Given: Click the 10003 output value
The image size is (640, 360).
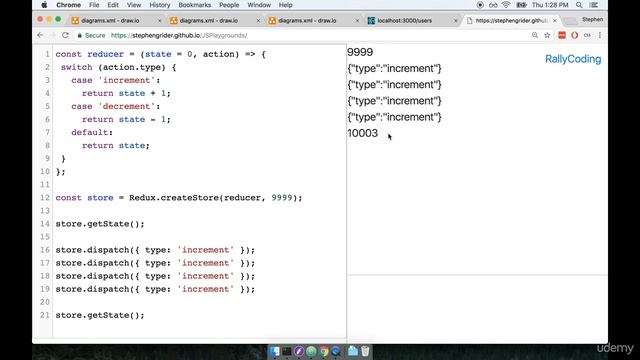Looking at the screenshot, I should (362, 133).
